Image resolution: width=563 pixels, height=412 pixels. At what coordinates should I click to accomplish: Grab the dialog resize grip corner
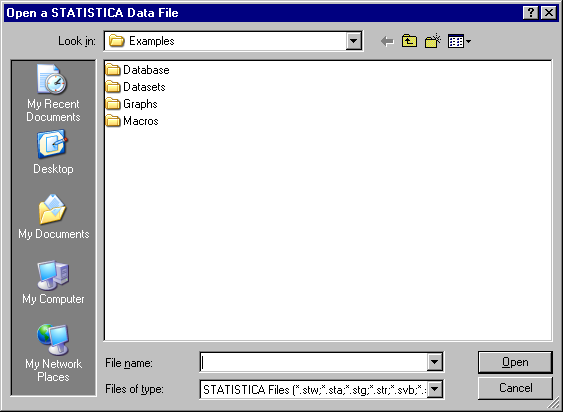pos(554,403)
